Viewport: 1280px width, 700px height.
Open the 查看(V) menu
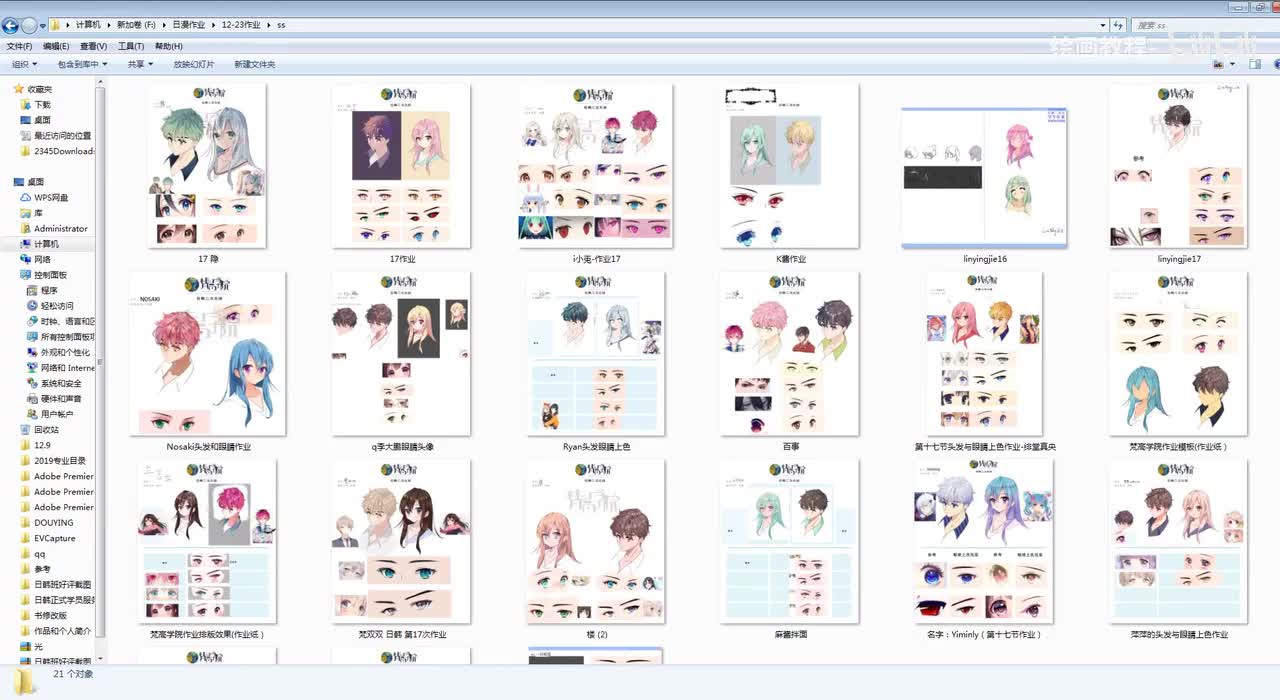[93, 46]
